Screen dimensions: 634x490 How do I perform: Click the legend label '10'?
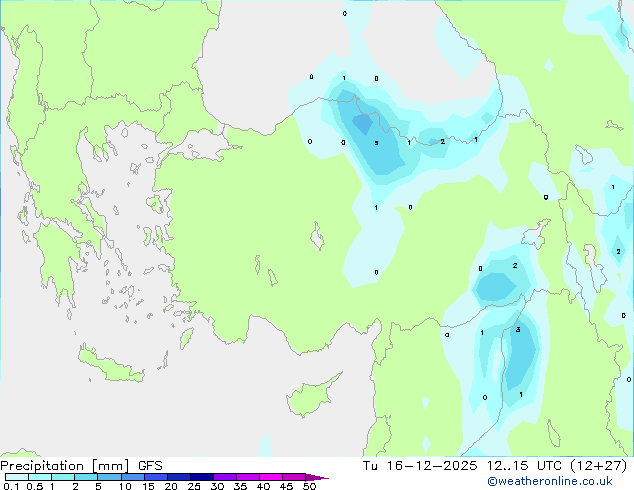125,486
